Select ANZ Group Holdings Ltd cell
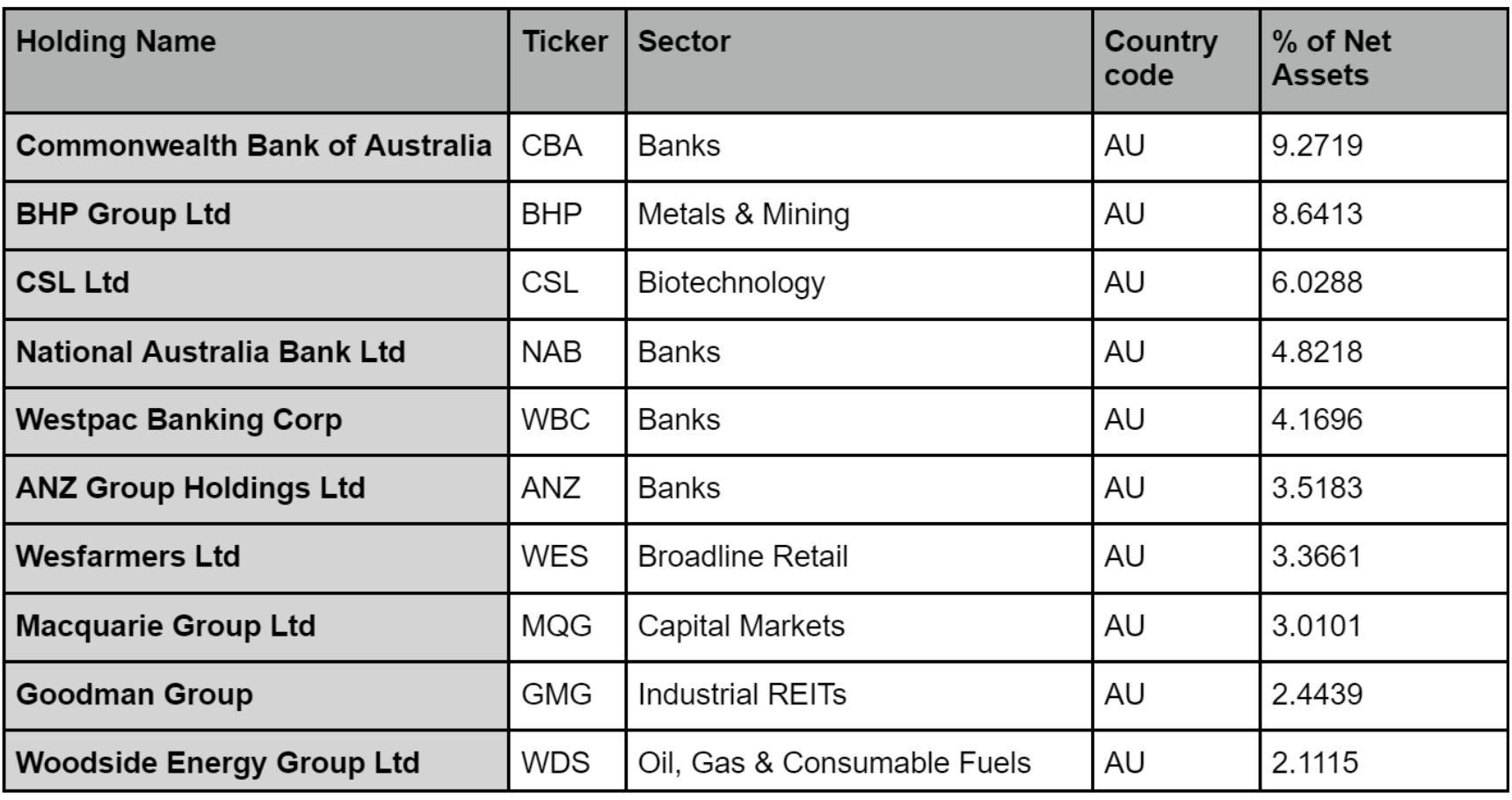1512x800 pixels. click(256, 490)
